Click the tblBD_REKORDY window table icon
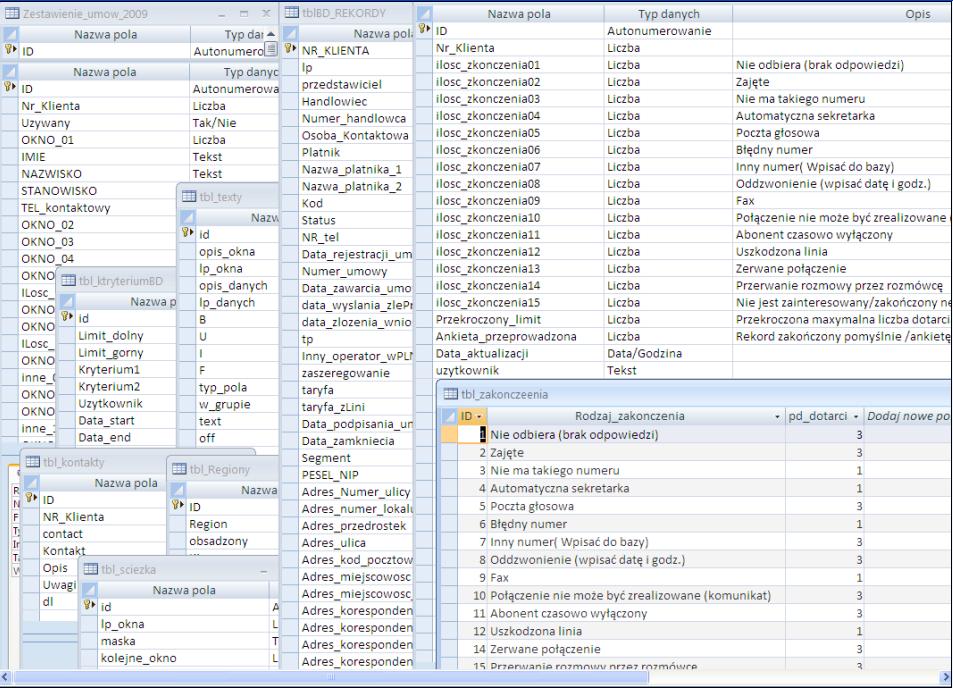Image resolution: width=953 pixels, height=688 pixels. 292,12
